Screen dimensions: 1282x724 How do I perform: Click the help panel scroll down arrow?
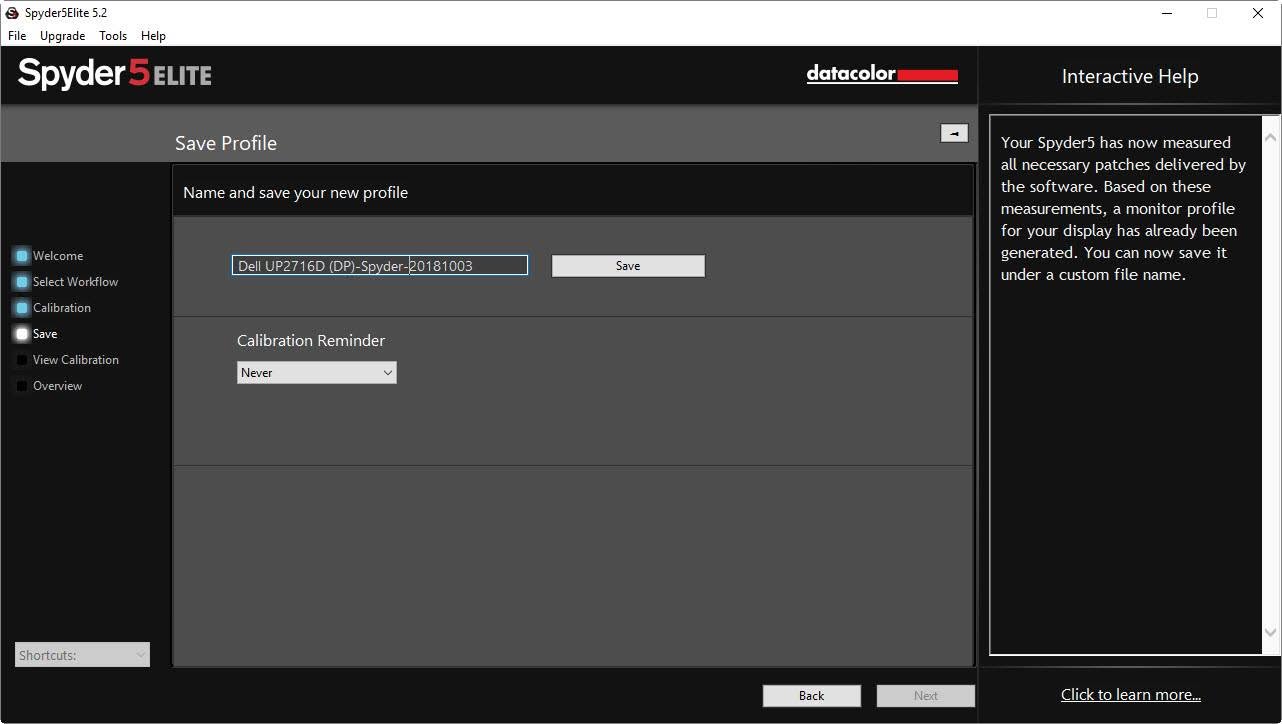(x=1271, y=632)
